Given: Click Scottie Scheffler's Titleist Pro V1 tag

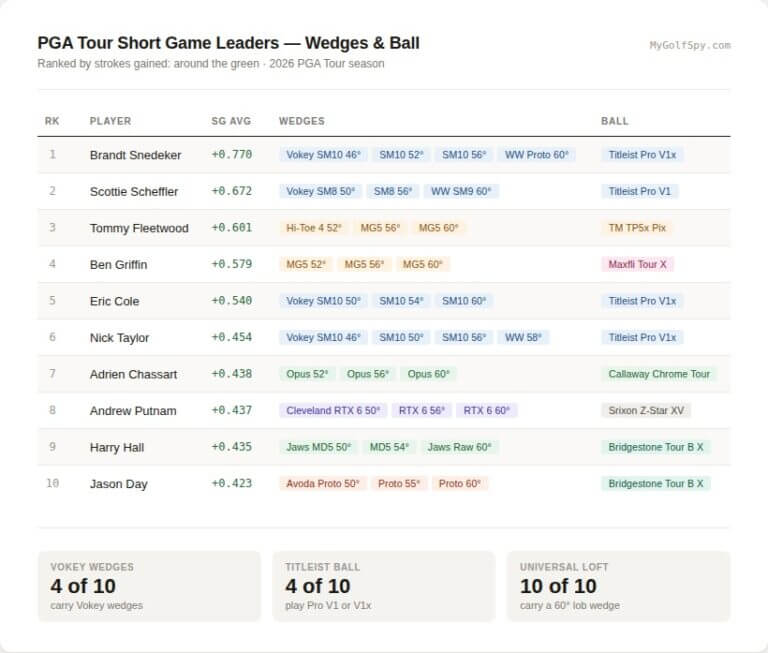Looking at the screenshot, I should (639, 191).
